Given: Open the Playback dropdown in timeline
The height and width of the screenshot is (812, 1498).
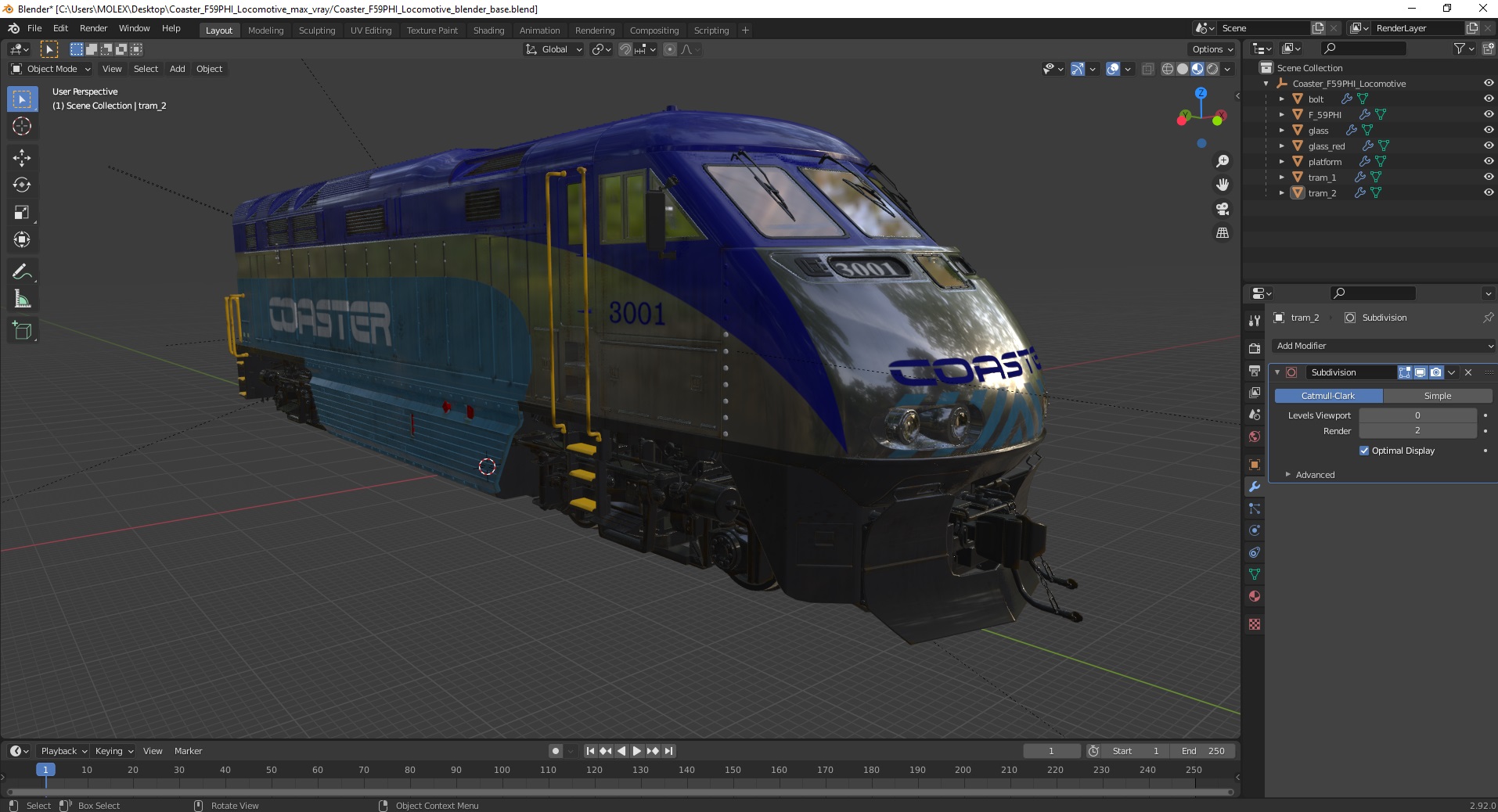Looking at the screenshot, I should [x=63, y=751].
